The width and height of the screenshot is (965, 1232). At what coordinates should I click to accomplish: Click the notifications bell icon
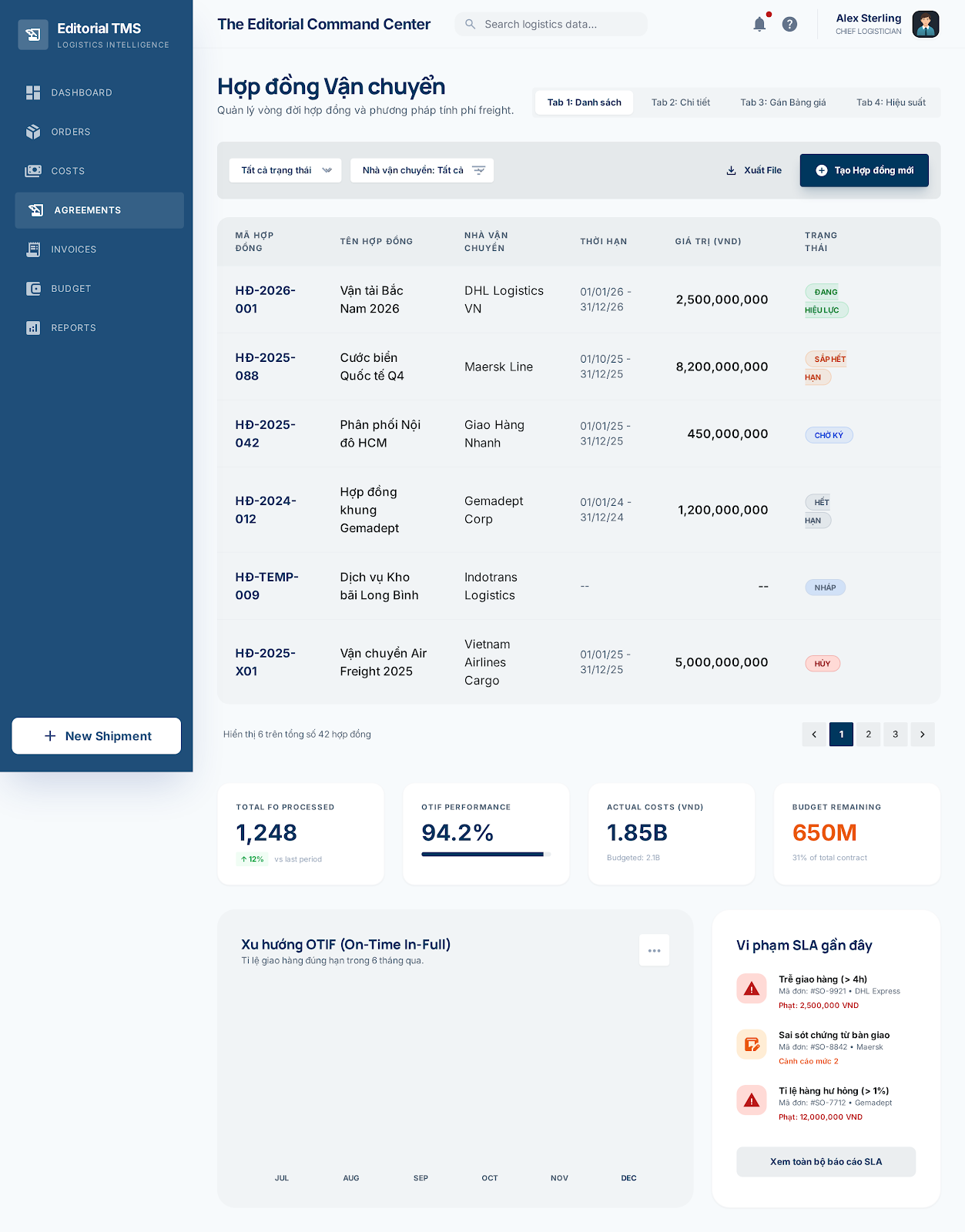pyautogui.click(x=759, y=24)
